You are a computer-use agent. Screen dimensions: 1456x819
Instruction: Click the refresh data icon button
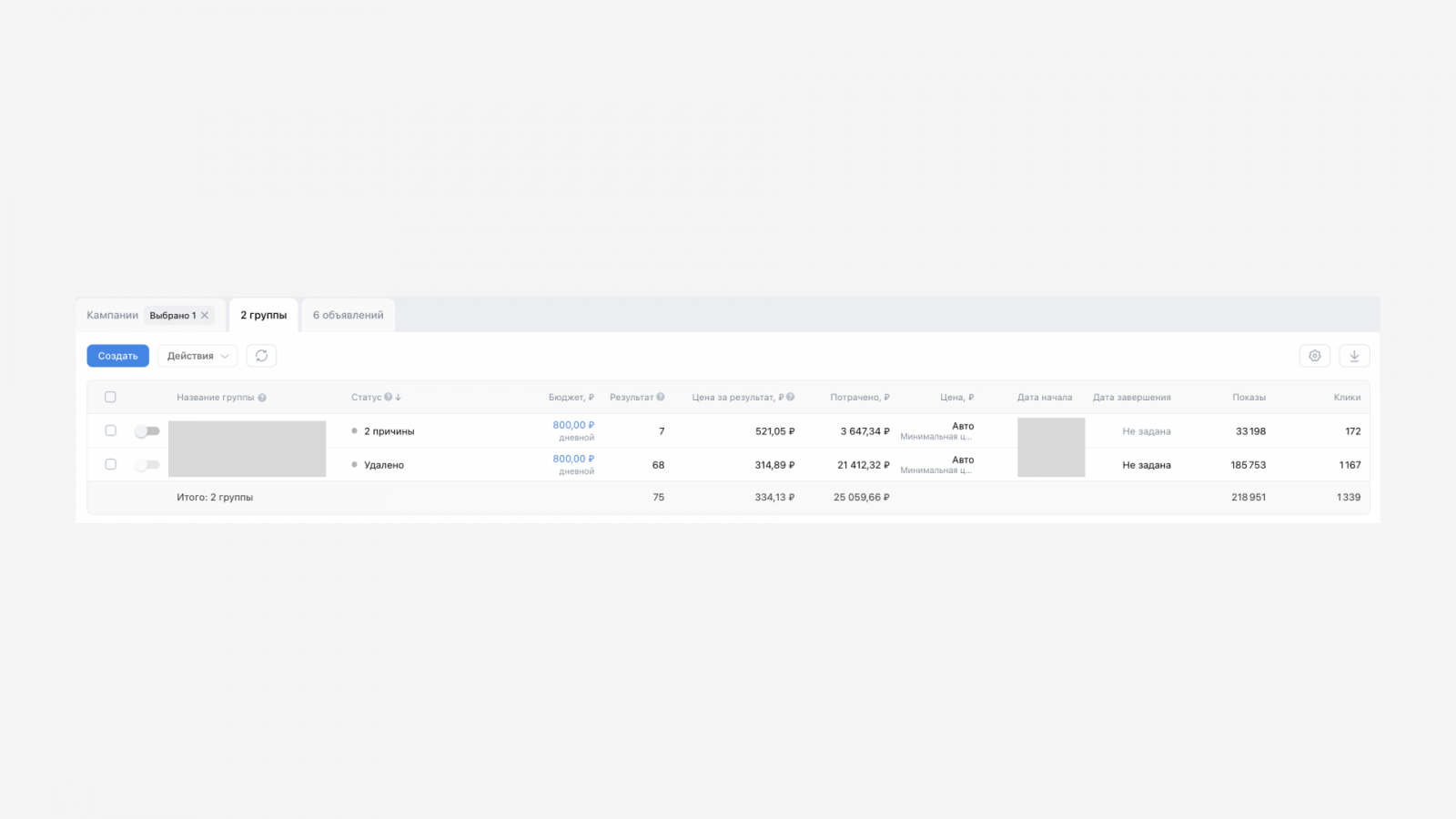pos(261,356)
